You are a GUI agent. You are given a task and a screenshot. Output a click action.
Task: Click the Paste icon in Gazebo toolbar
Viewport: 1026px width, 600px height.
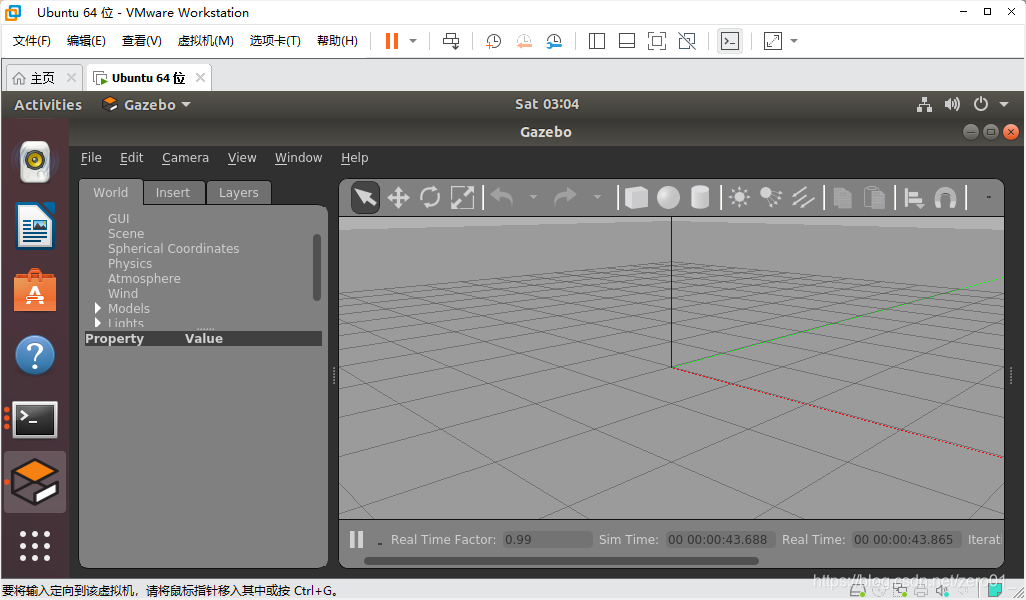tap(874, 198)
